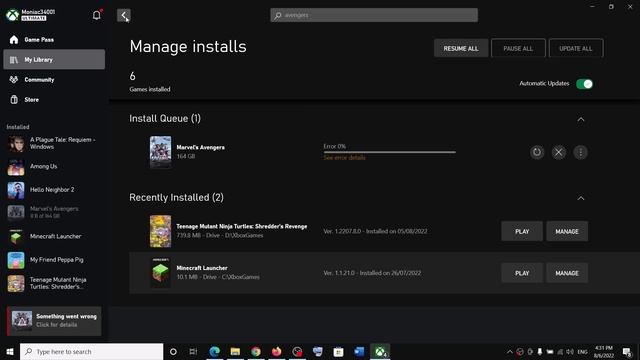640x360 pixels.
Task: Open My Friend Peppa Pig in the sidebar
Action: 54,260
